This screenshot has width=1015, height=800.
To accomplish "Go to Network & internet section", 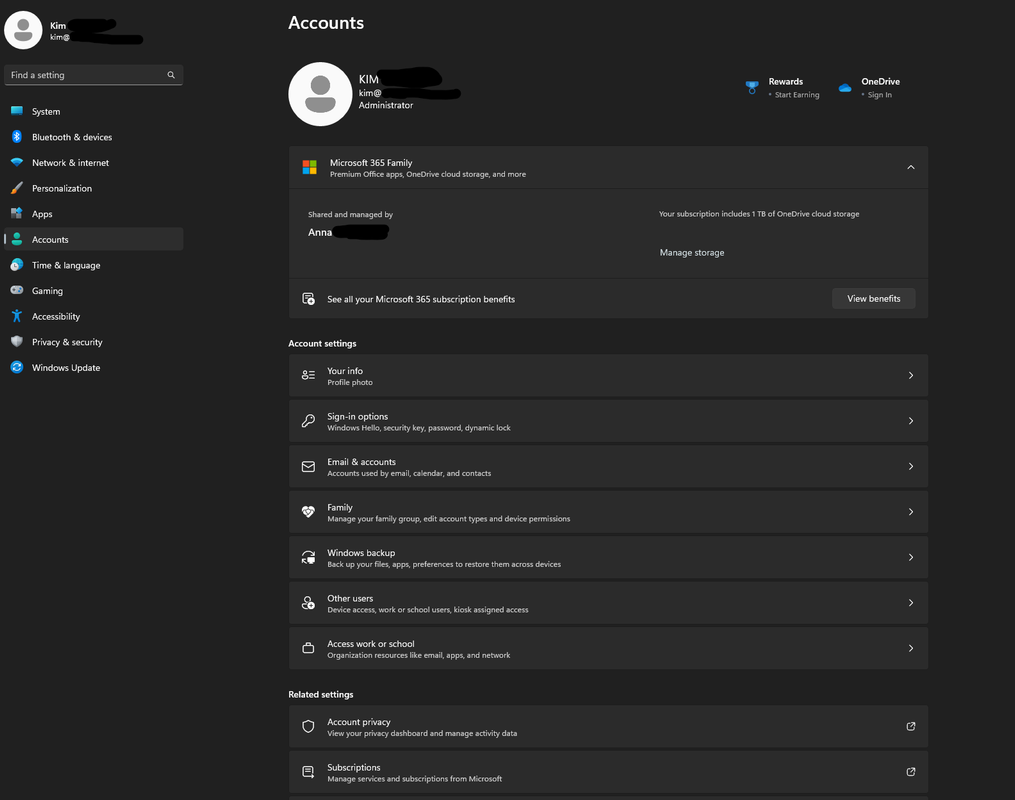I will click(x=94, y=162).
